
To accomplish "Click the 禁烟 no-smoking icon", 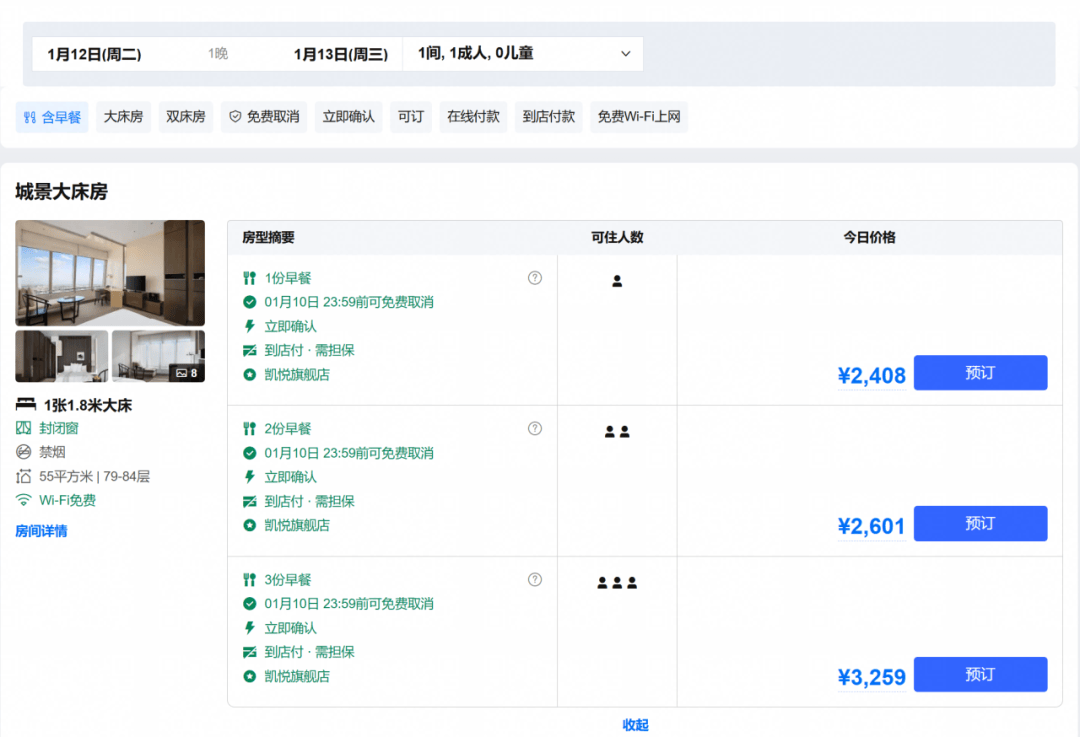I will point(23,452).
